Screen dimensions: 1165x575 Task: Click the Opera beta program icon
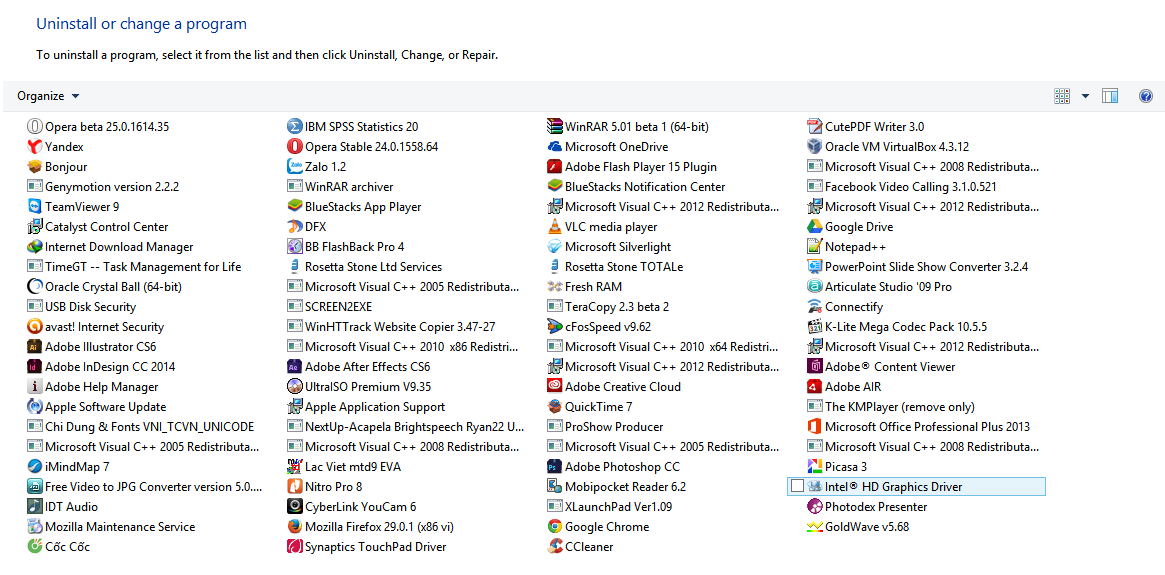[x=34, y=126]
